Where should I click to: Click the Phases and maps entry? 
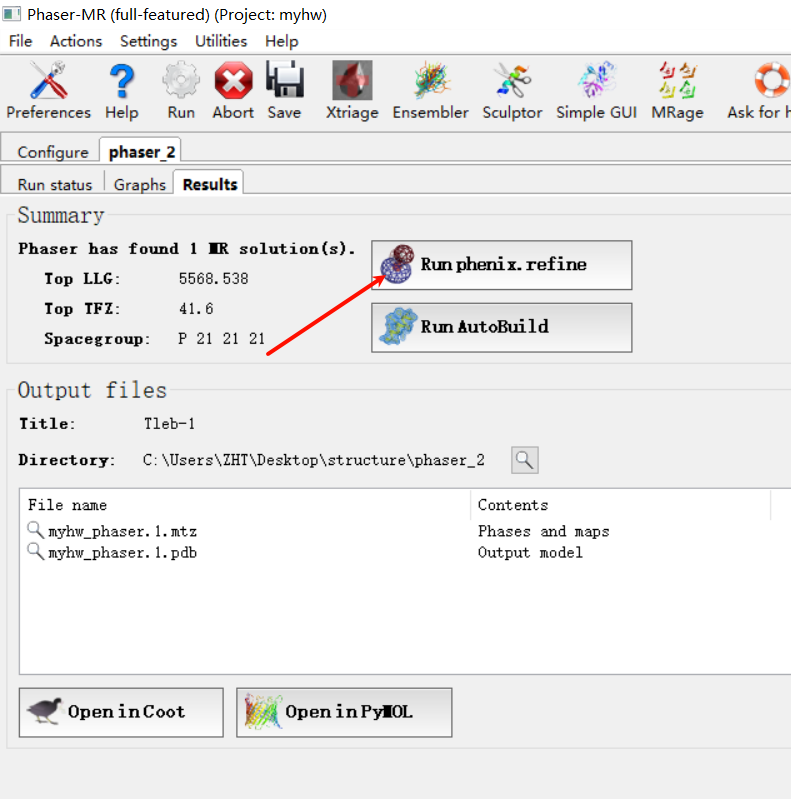543,531
